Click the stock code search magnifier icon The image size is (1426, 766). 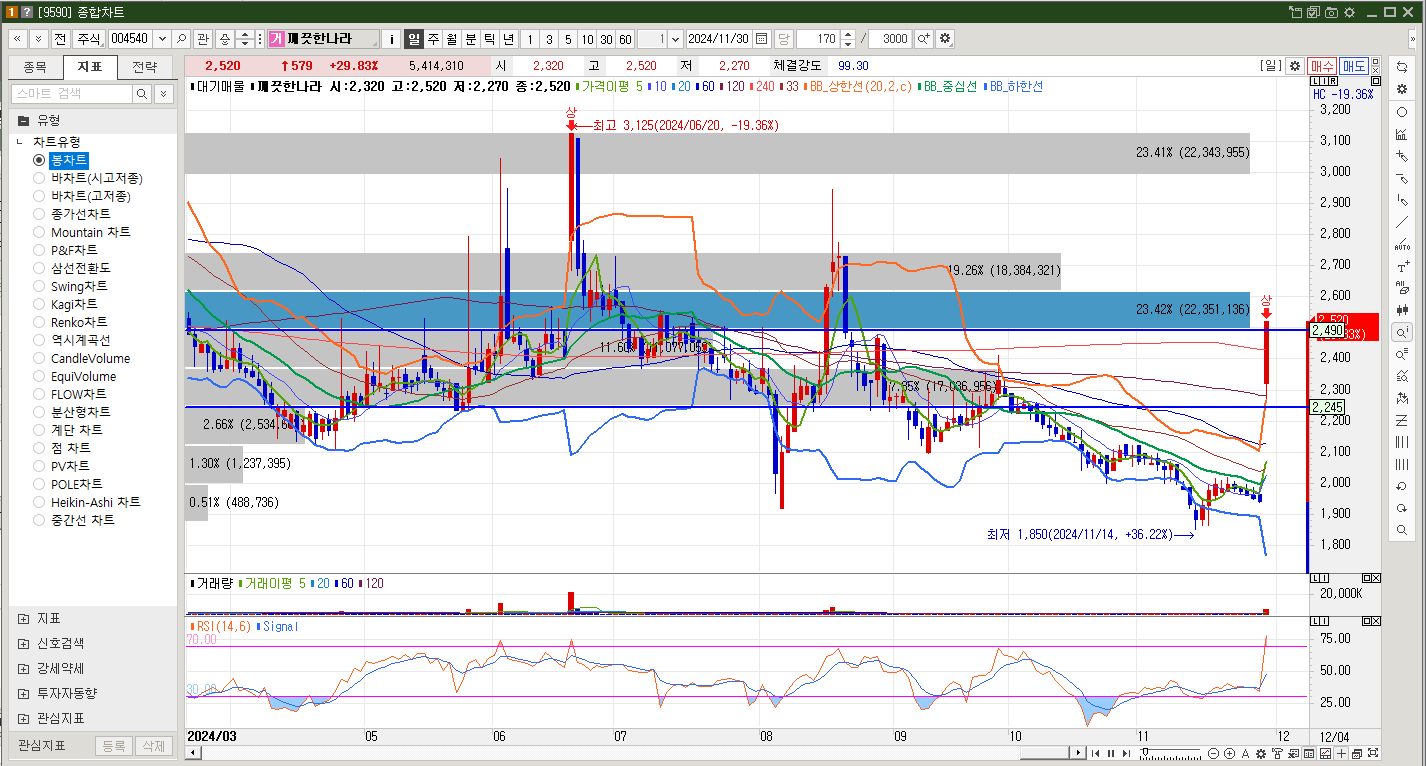[181, 39]
